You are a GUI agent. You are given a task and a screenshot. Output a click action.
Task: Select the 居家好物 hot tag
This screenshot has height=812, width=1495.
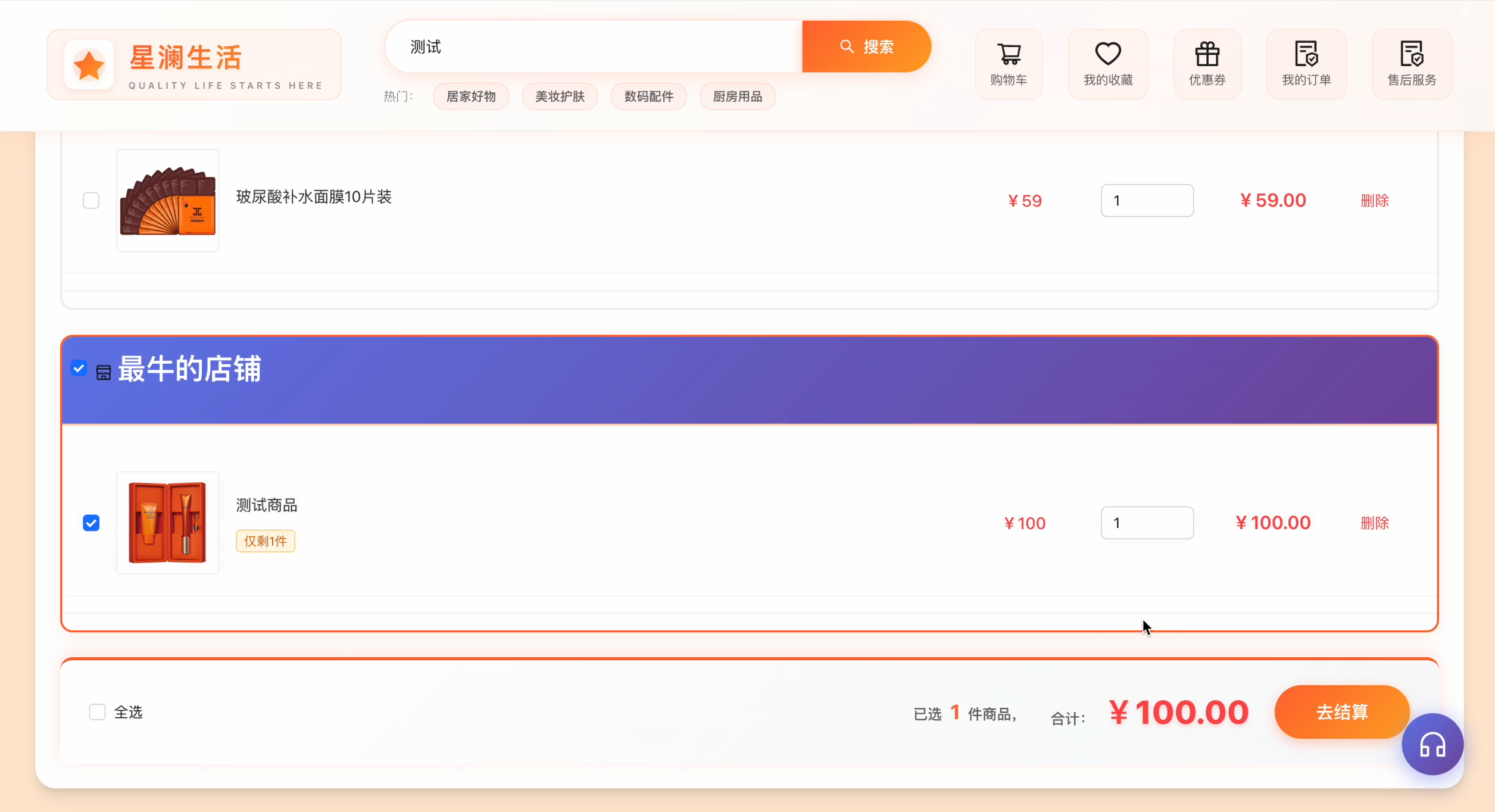pyautogui.click(x=470, y=96)
